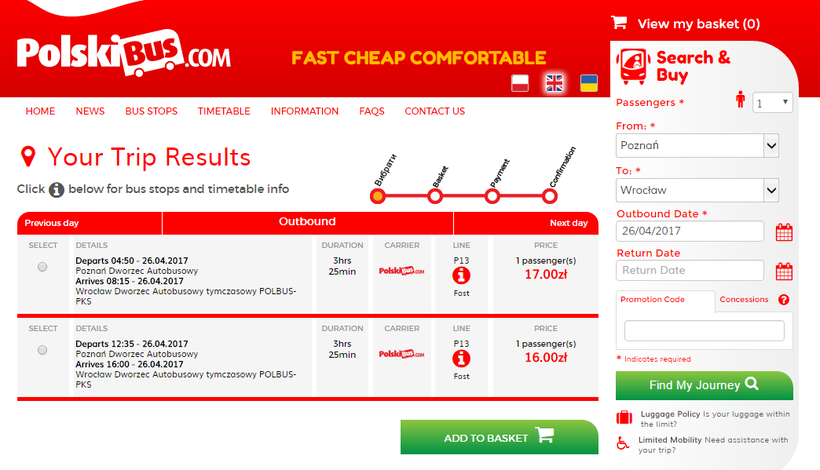Click the 16.00zł price
This screenshot has width=820, height=470.
[x=545, y=358]
